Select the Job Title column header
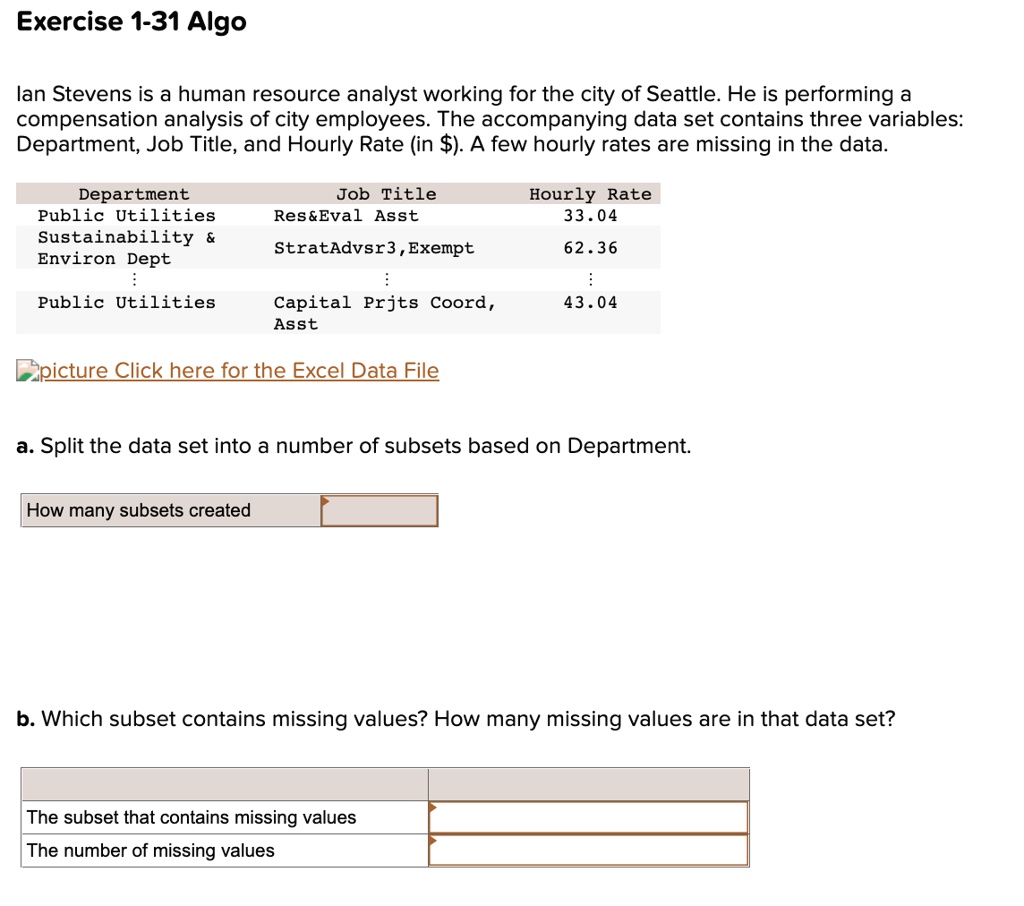Image resolution: width=1024 pixels, height=906 pixels. point(386,193)
